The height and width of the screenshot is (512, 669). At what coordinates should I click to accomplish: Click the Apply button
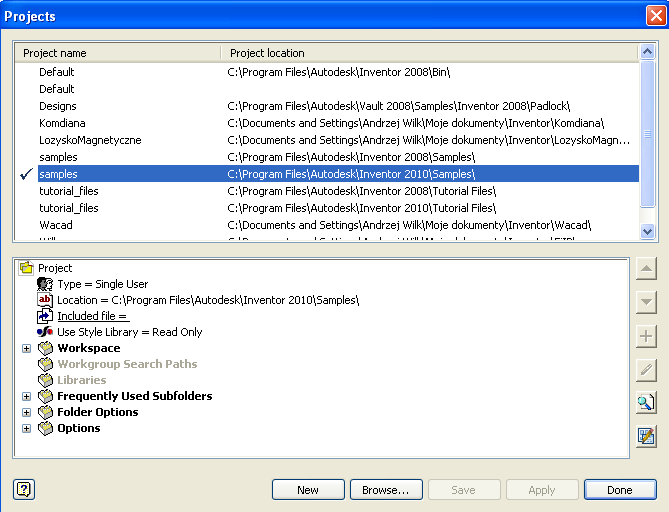542,490
